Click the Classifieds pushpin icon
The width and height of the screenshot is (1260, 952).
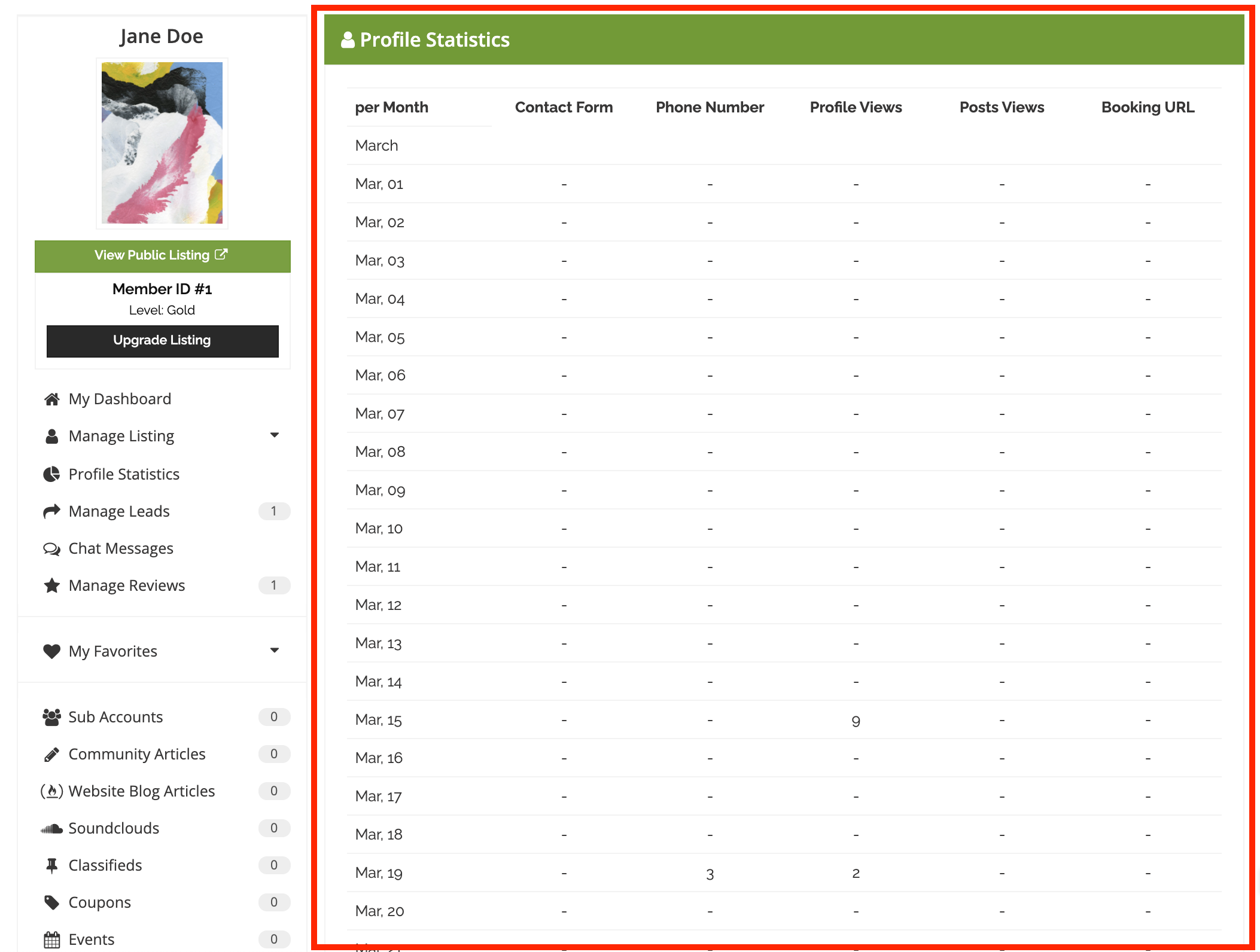point(52,866)
